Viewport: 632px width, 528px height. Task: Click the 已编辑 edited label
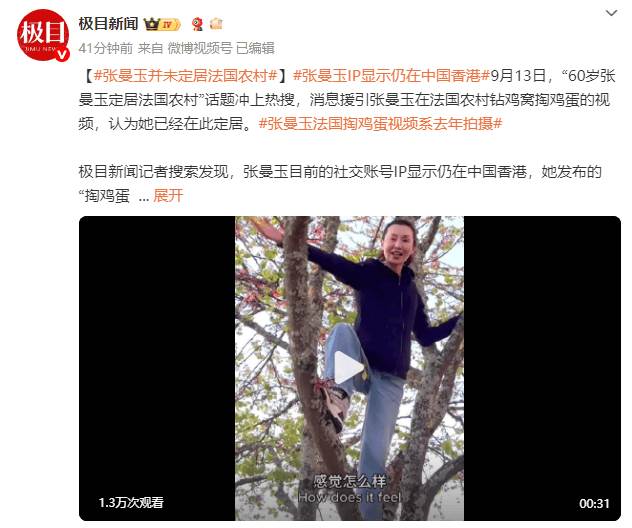(255, 48)
